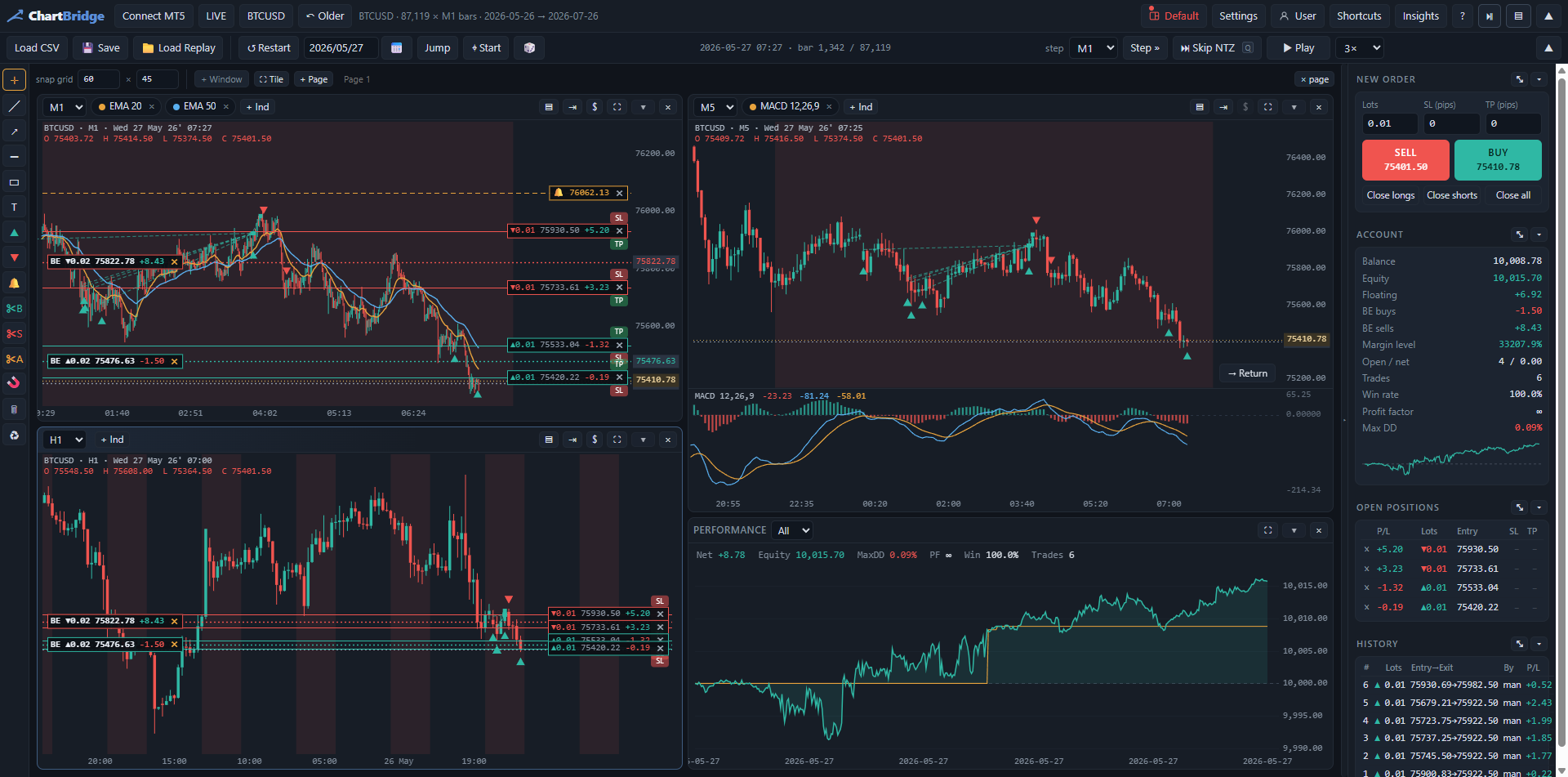Click the H1 chart scroll-to-end icon
The width and height of the screenshot is (1568, 777).
[572, 440]
